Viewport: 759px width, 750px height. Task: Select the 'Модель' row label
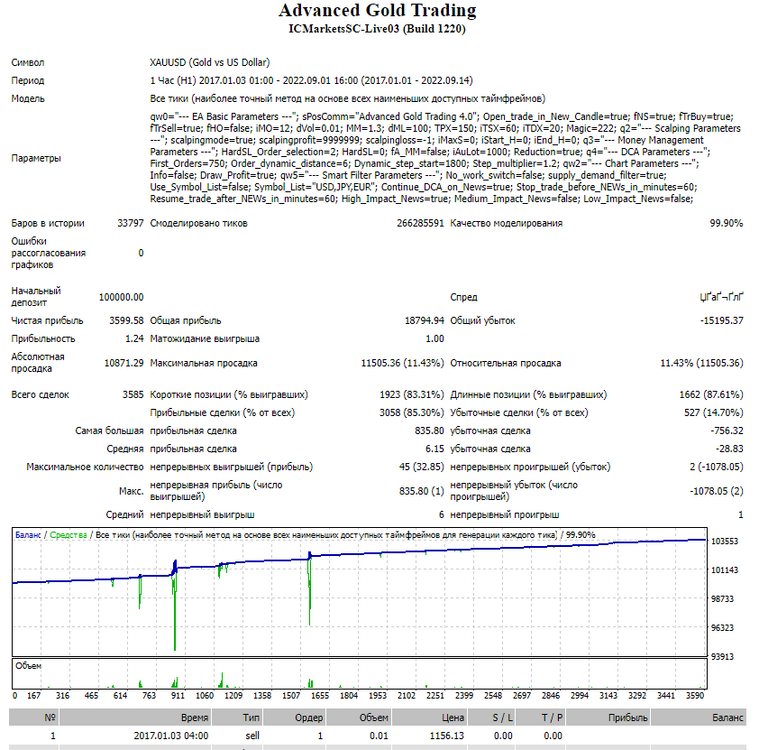coord(28,99)
